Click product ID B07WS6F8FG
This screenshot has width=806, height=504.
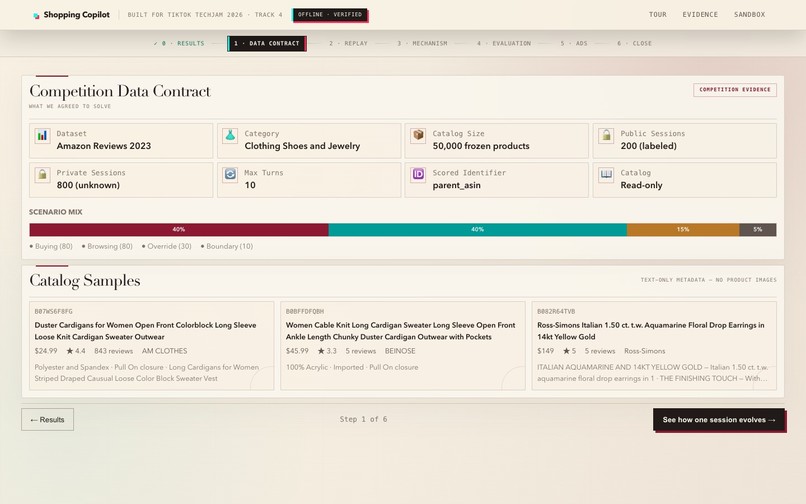tap(53, 312)
